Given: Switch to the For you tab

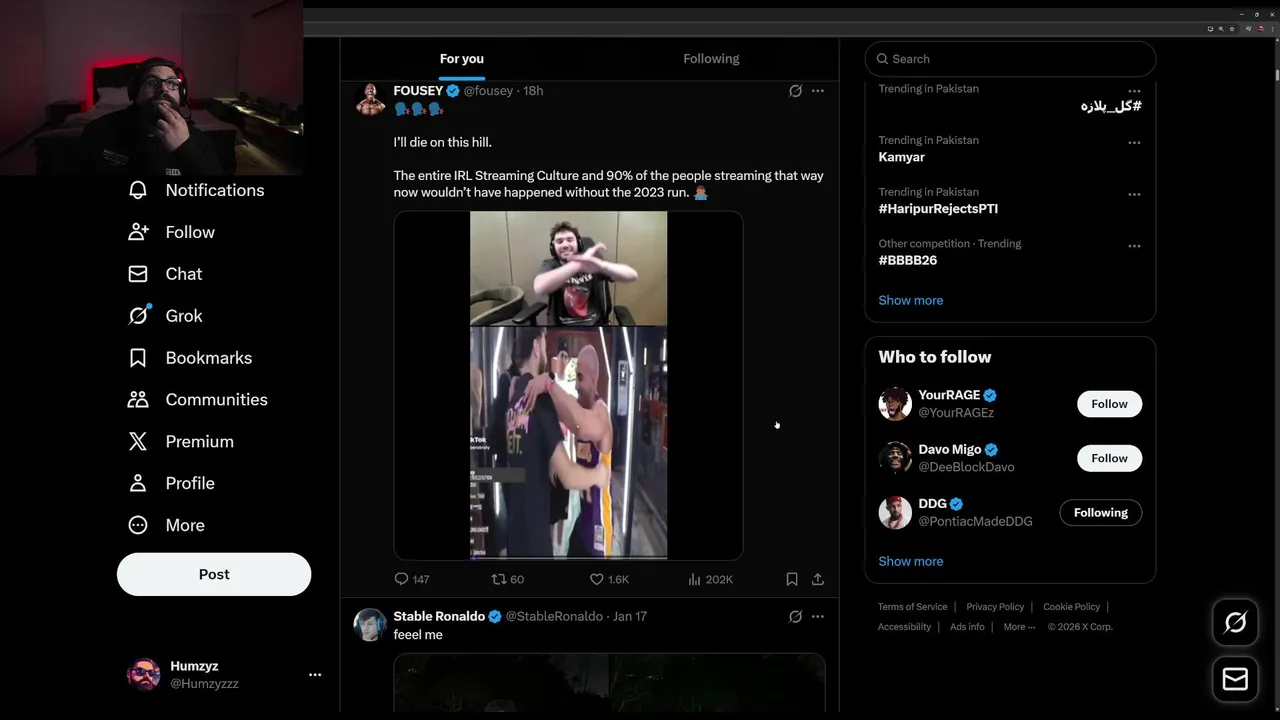Looking at the screenshot, I should [x=462, y=59].
